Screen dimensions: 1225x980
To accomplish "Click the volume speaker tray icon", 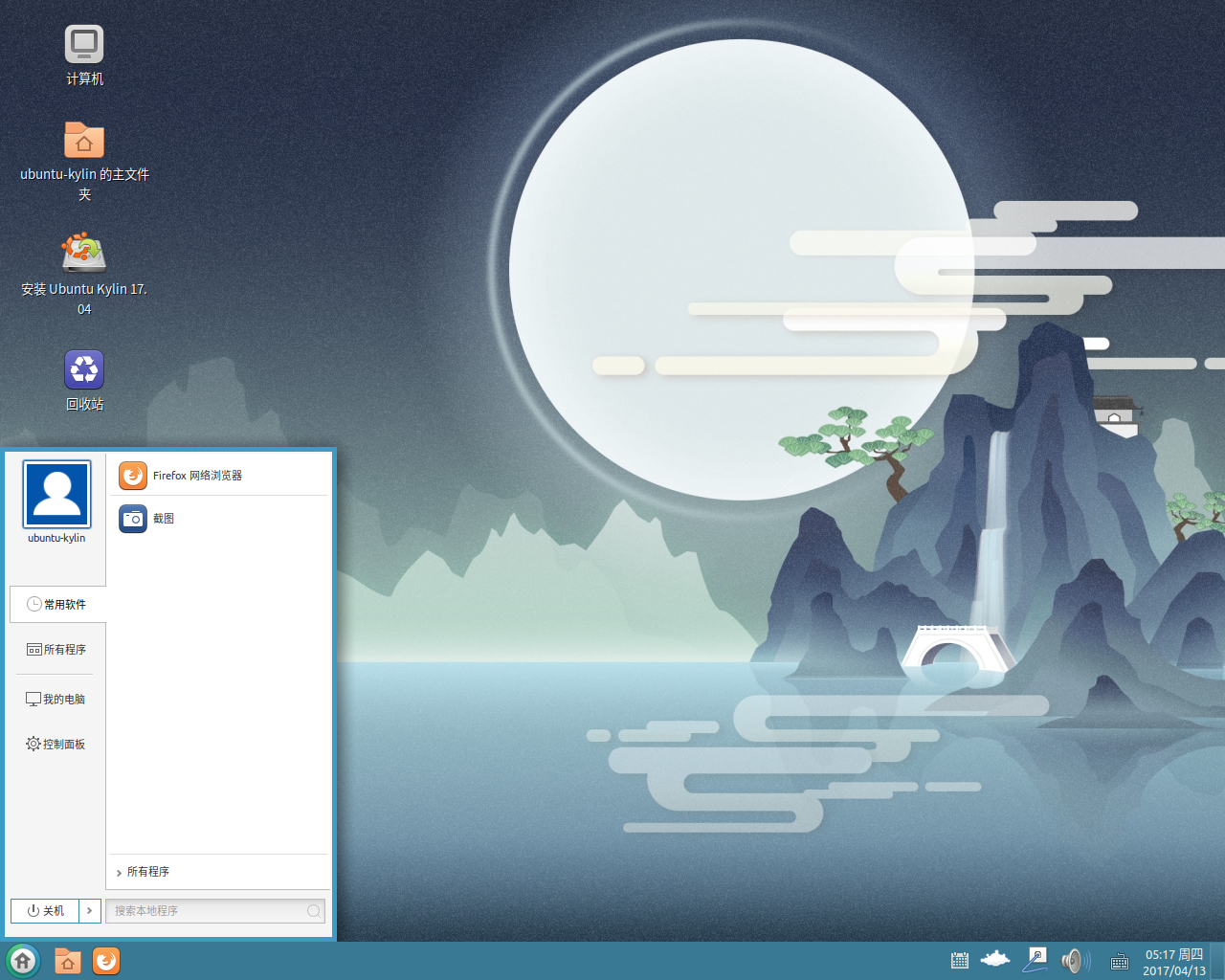I will click(x=1075, y=961).
